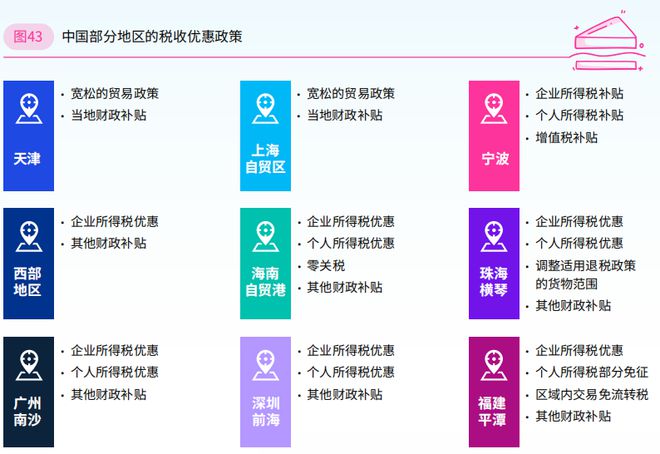
Task: Select the 深圳前海 region label
Action: coord(266,412)
